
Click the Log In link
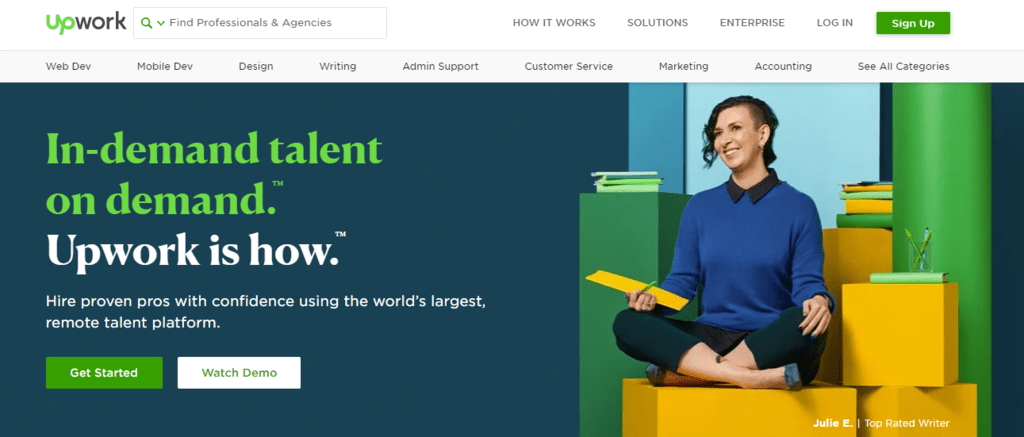(835, 23)
